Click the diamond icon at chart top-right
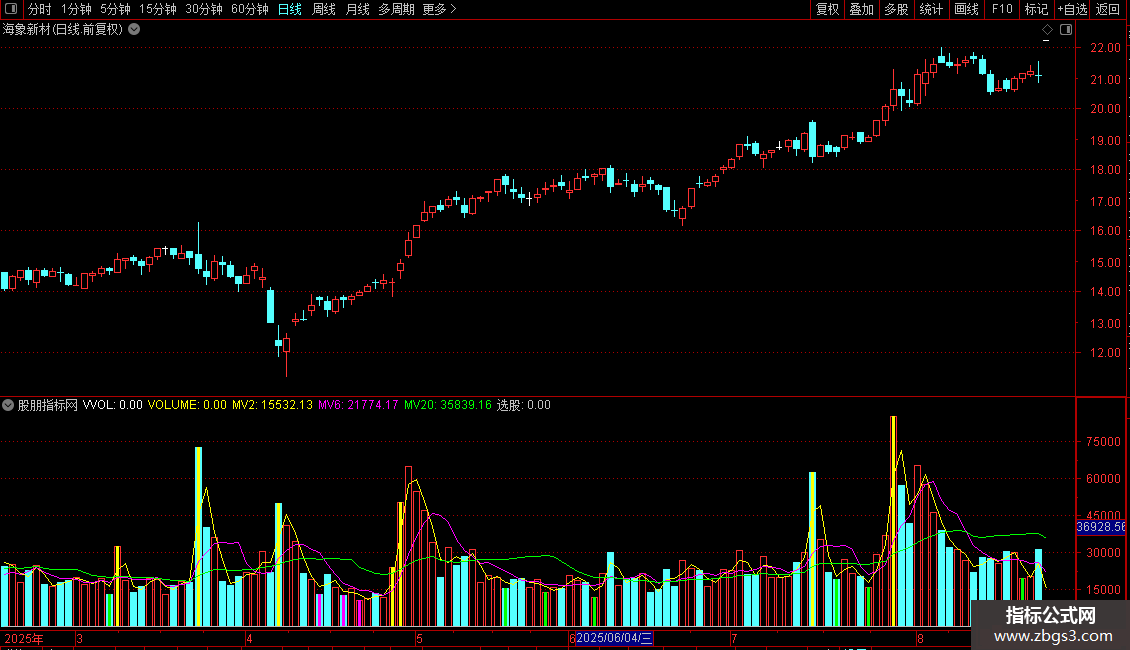Screen dimensions: 1130x650 (x=1047, y=30)
